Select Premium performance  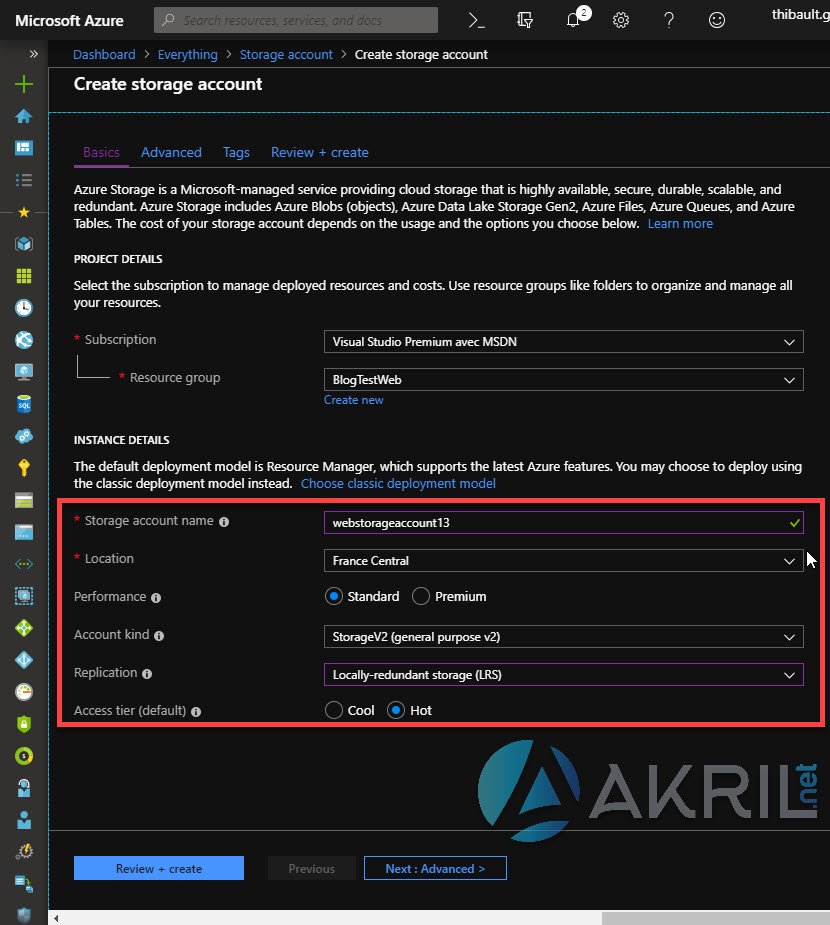point(421,596)
